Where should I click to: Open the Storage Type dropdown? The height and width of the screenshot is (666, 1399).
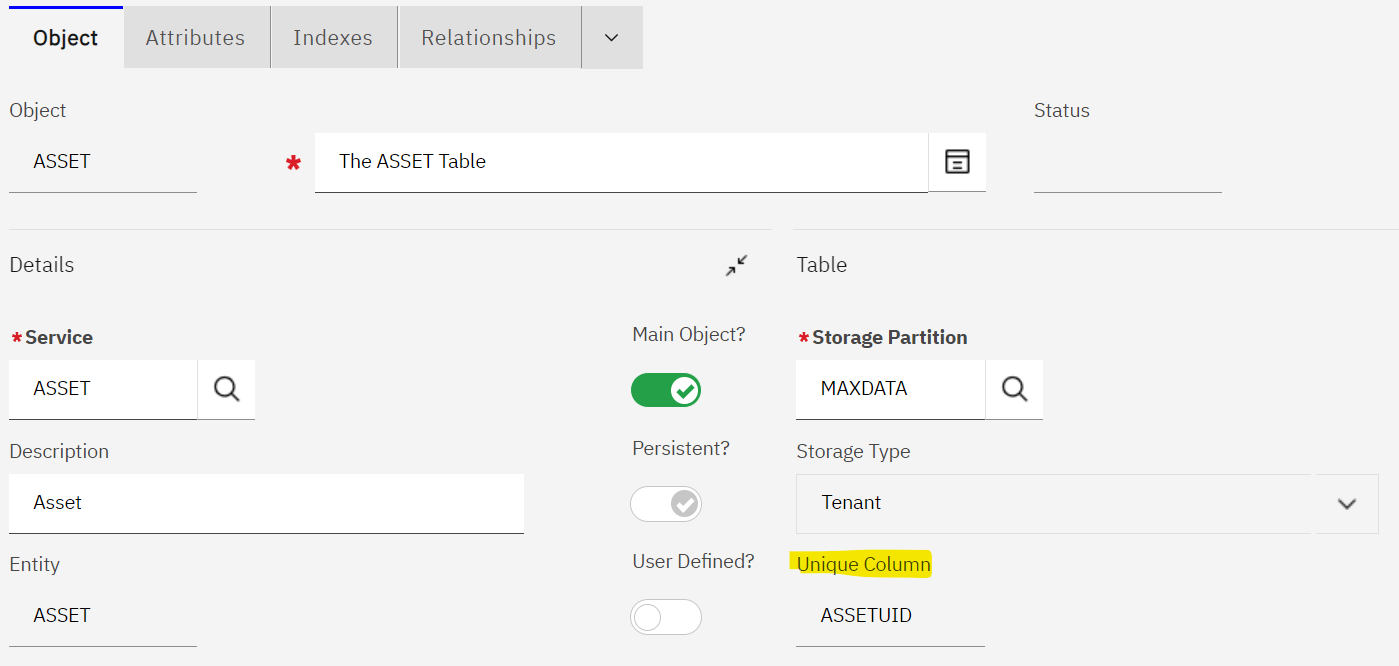pos(1346,504)
